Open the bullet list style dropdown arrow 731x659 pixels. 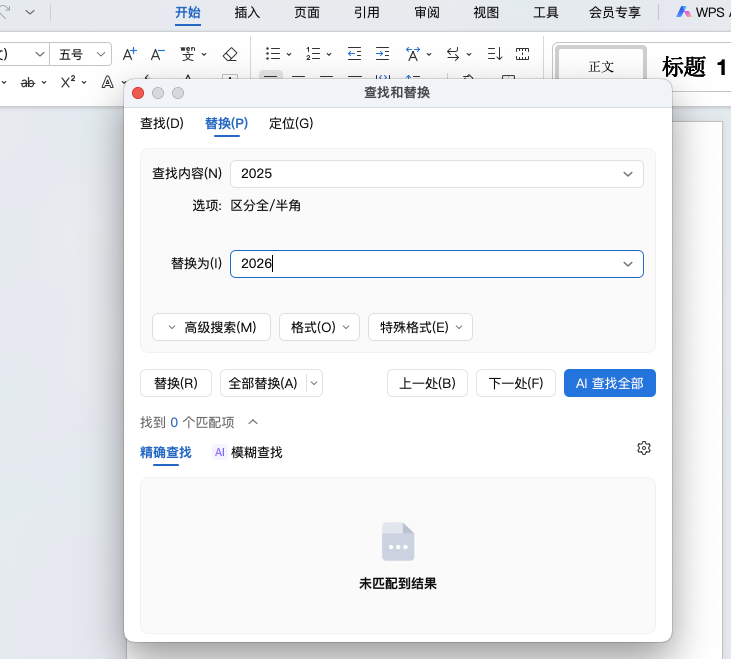pos(289,55)
